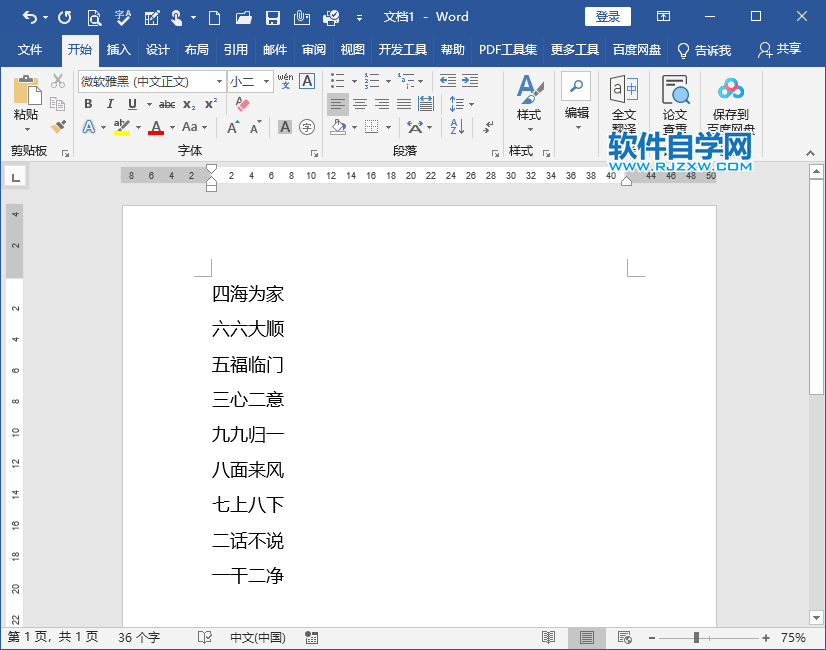This screenshot has width=826, height=650.
Task: Click the Clear All Formatting eraser icon
Action: coord(241,105)
